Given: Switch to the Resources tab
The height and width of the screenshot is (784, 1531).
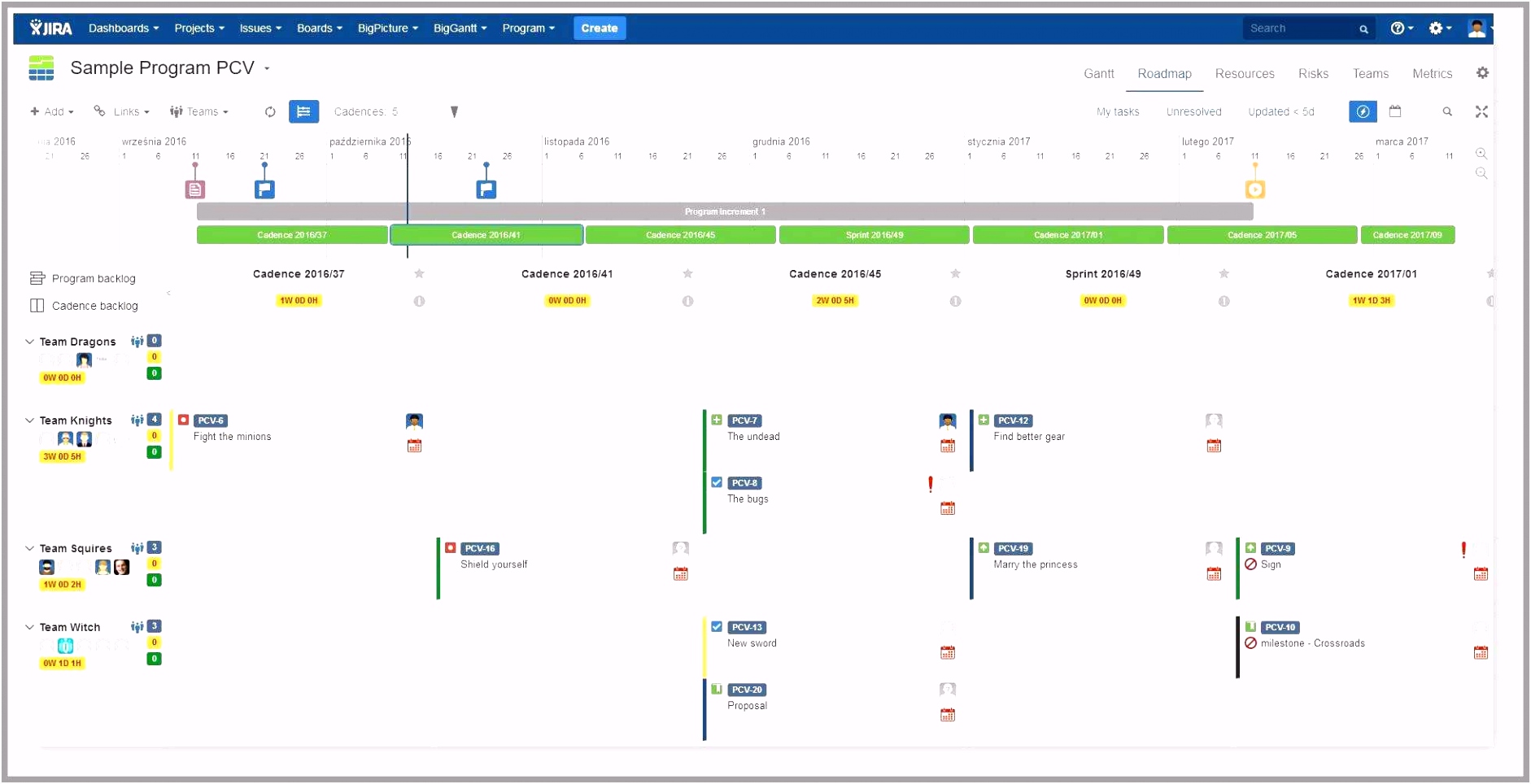Looking at the screenshot, I should pyautogui.click(x=1244, y=73).
